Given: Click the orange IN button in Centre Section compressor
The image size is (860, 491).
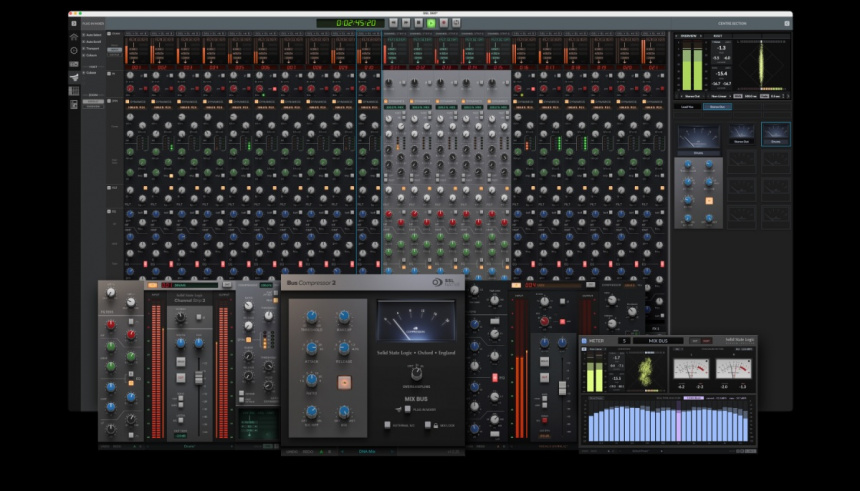Looking at the screenshot, I should click(709, 201).
